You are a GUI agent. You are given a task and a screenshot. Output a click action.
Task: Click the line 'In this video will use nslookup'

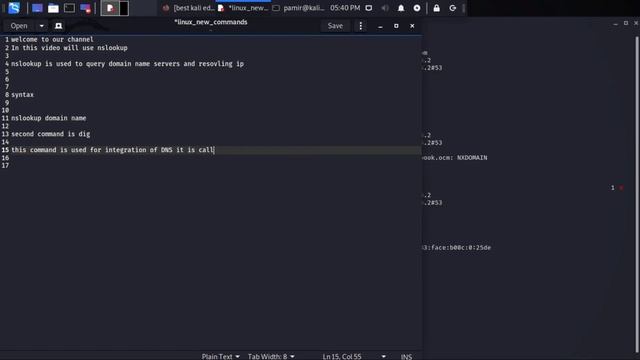click(69, 48)
